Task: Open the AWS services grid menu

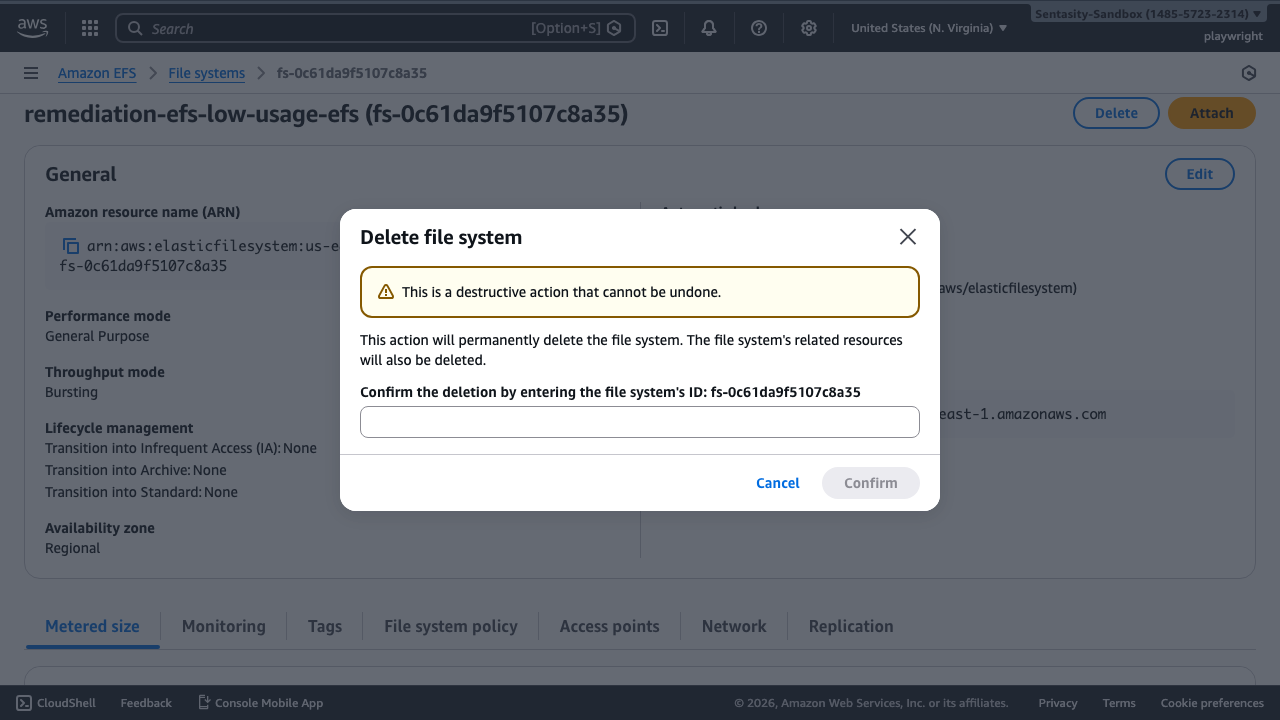Action: pyautogui.click(x=89, y=27)
